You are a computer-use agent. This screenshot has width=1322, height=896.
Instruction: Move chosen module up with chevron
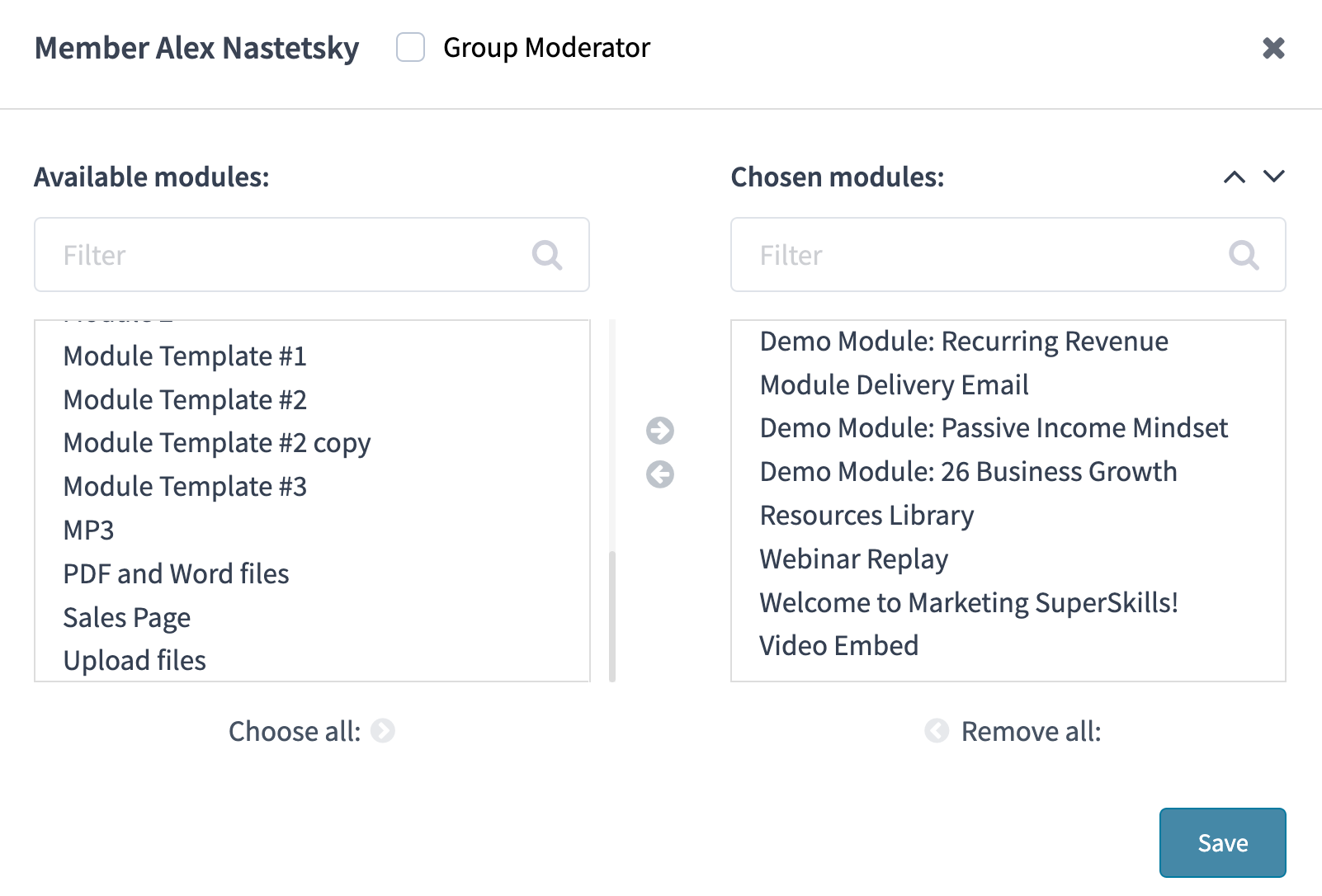point(1234,177)
